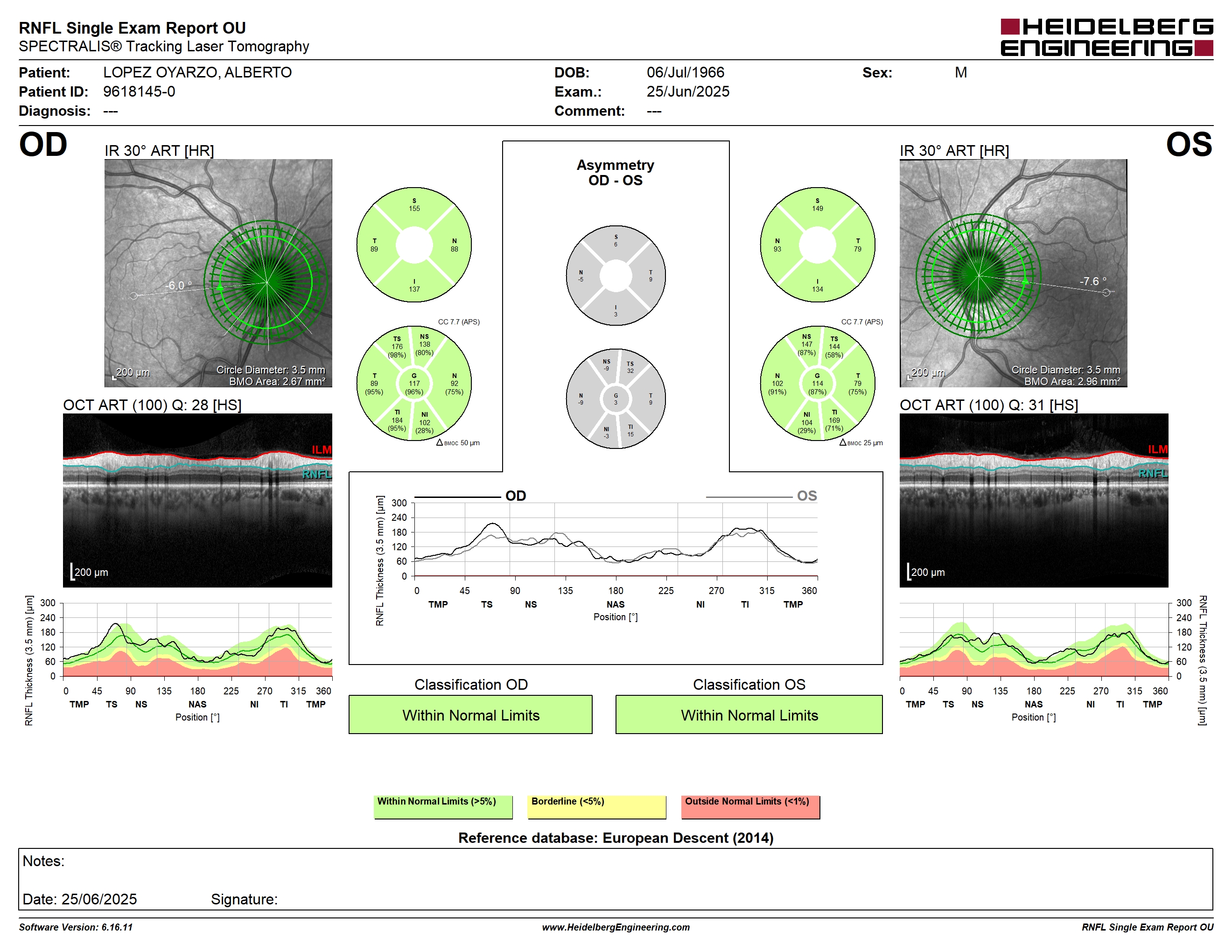Screen dimensions: 1232x952
Task: Click the OD RNFL thickness profile chart
Action: point(197,639)
